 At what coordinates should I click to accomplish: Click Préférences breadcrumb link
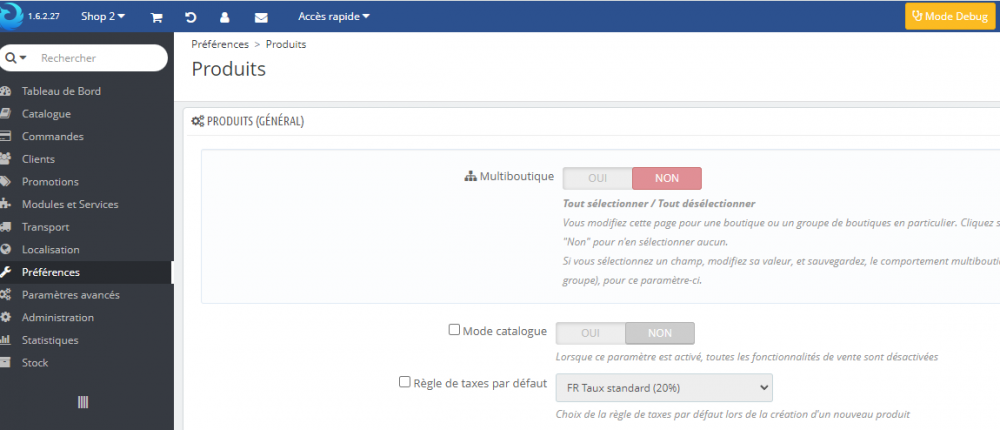click(220, 45)
